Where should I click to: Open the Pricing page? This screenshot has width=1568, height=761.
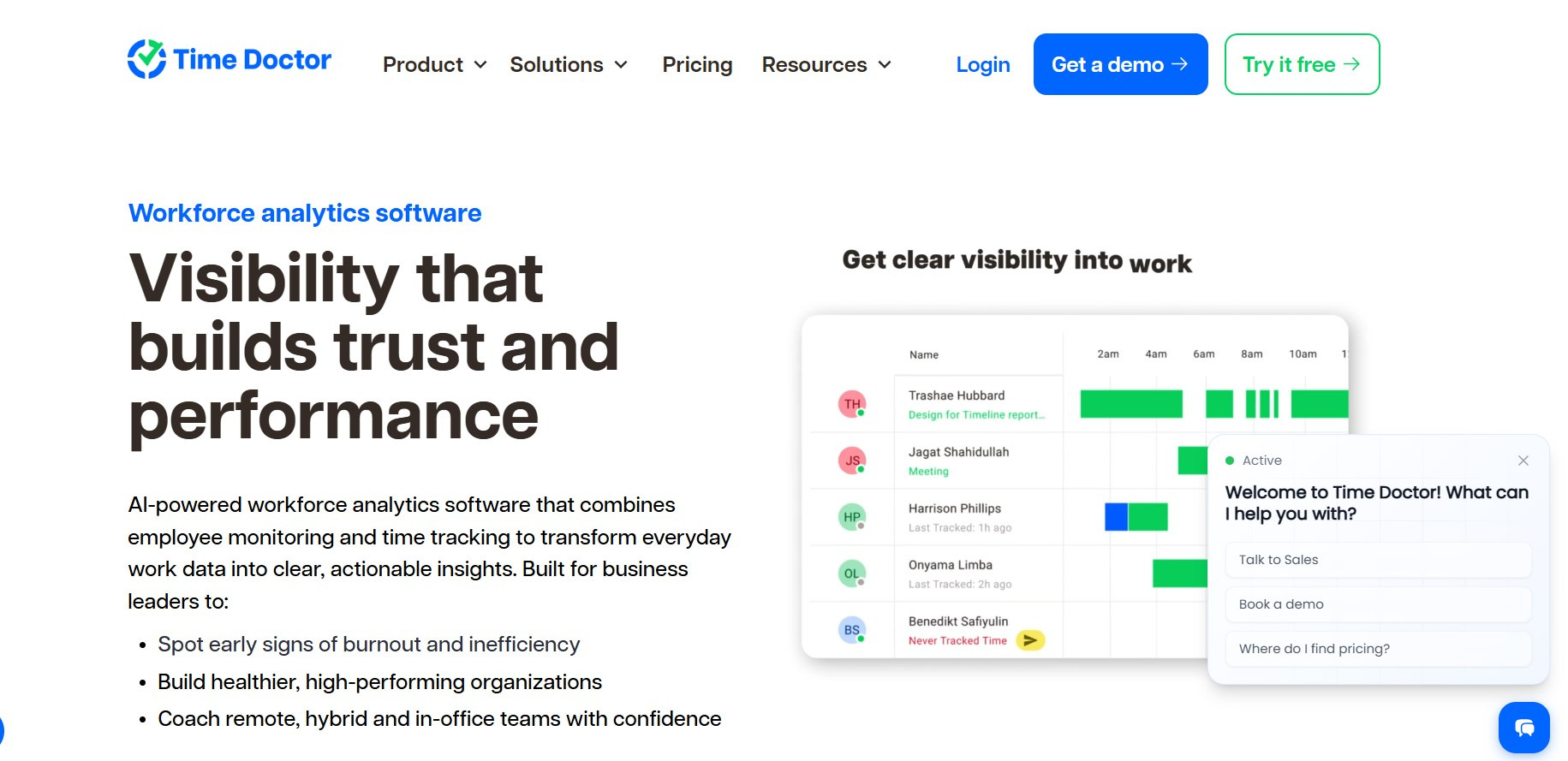[x=697, y=65]
